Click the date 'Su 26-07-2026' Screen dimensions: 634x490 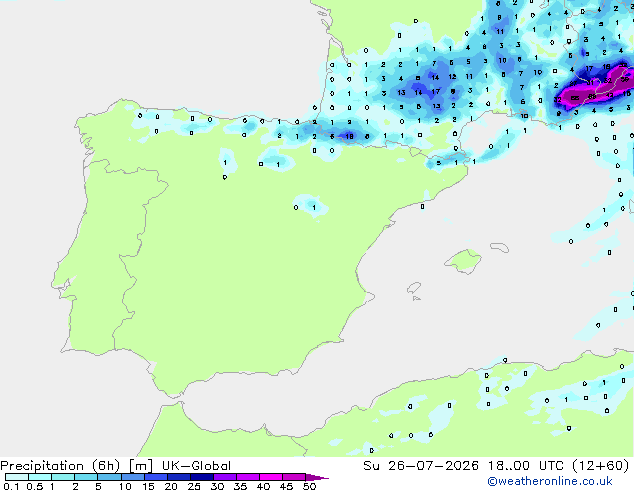pos(421,466)
